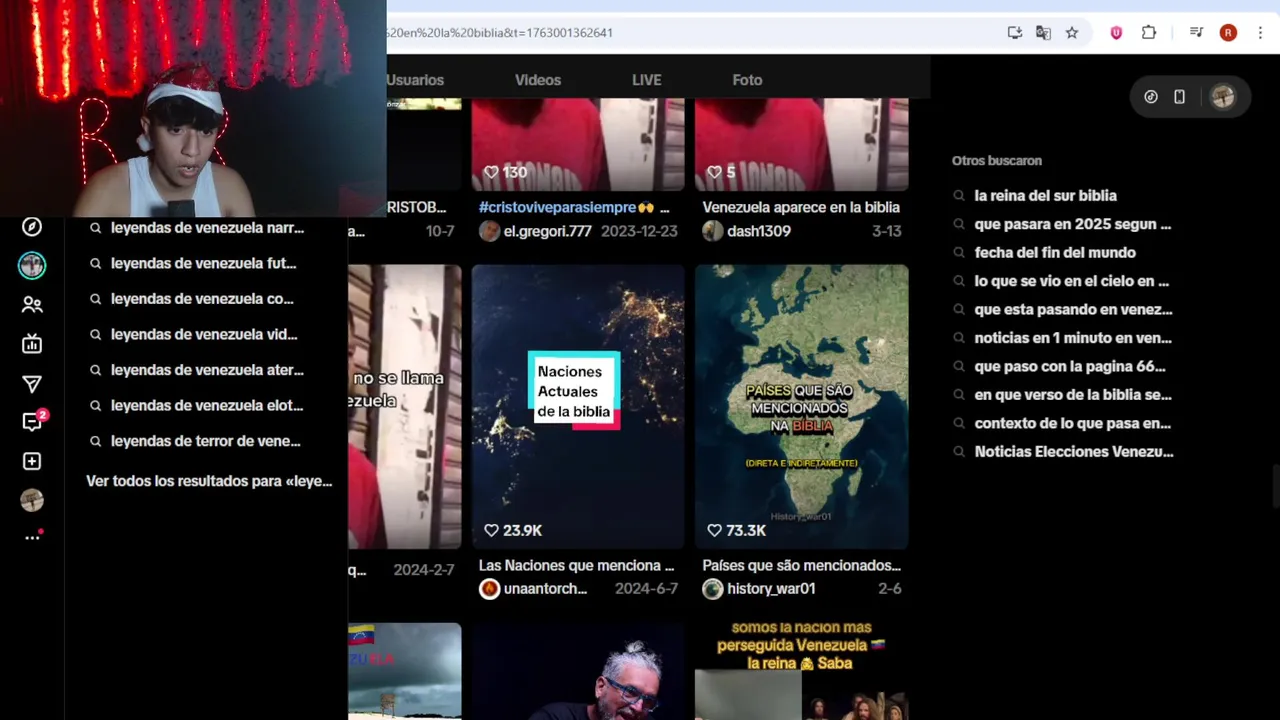Click heart icon showing 130 likes
The height and width of the screenshot is (720, 1280).
[x=491, y=172]
